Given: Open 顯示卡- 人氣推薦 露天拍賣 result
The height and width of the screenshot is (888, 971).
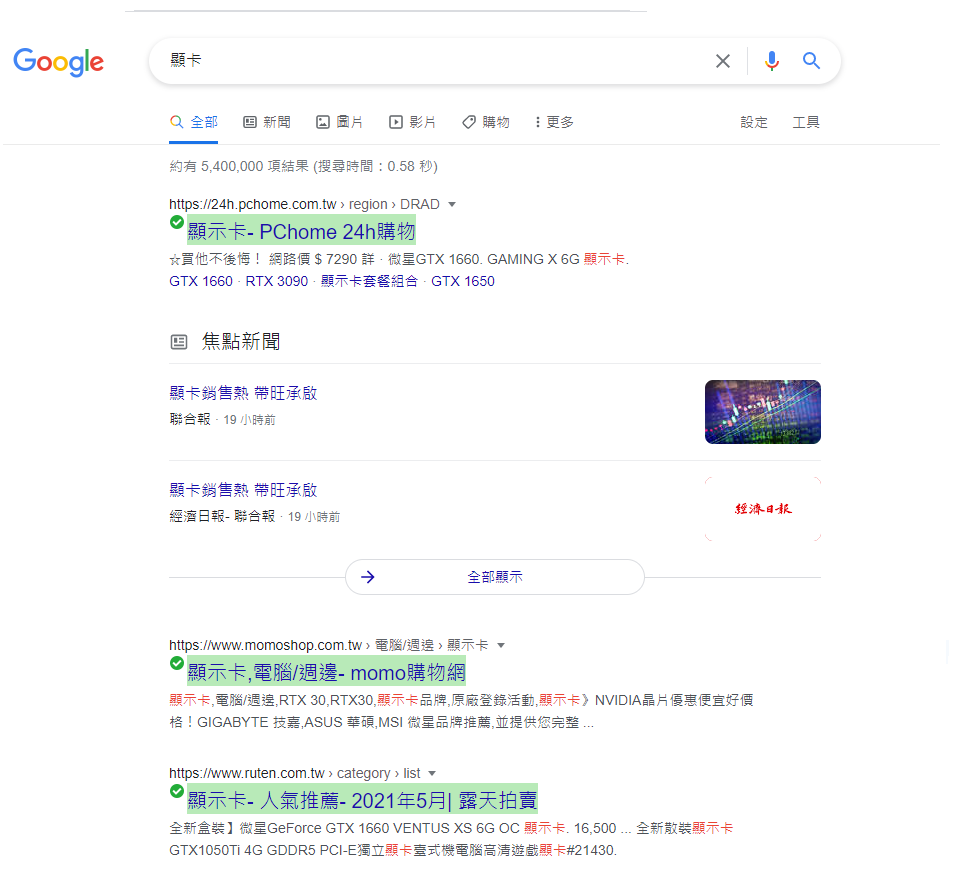Looking at the screenshot, I should [362, 800].
